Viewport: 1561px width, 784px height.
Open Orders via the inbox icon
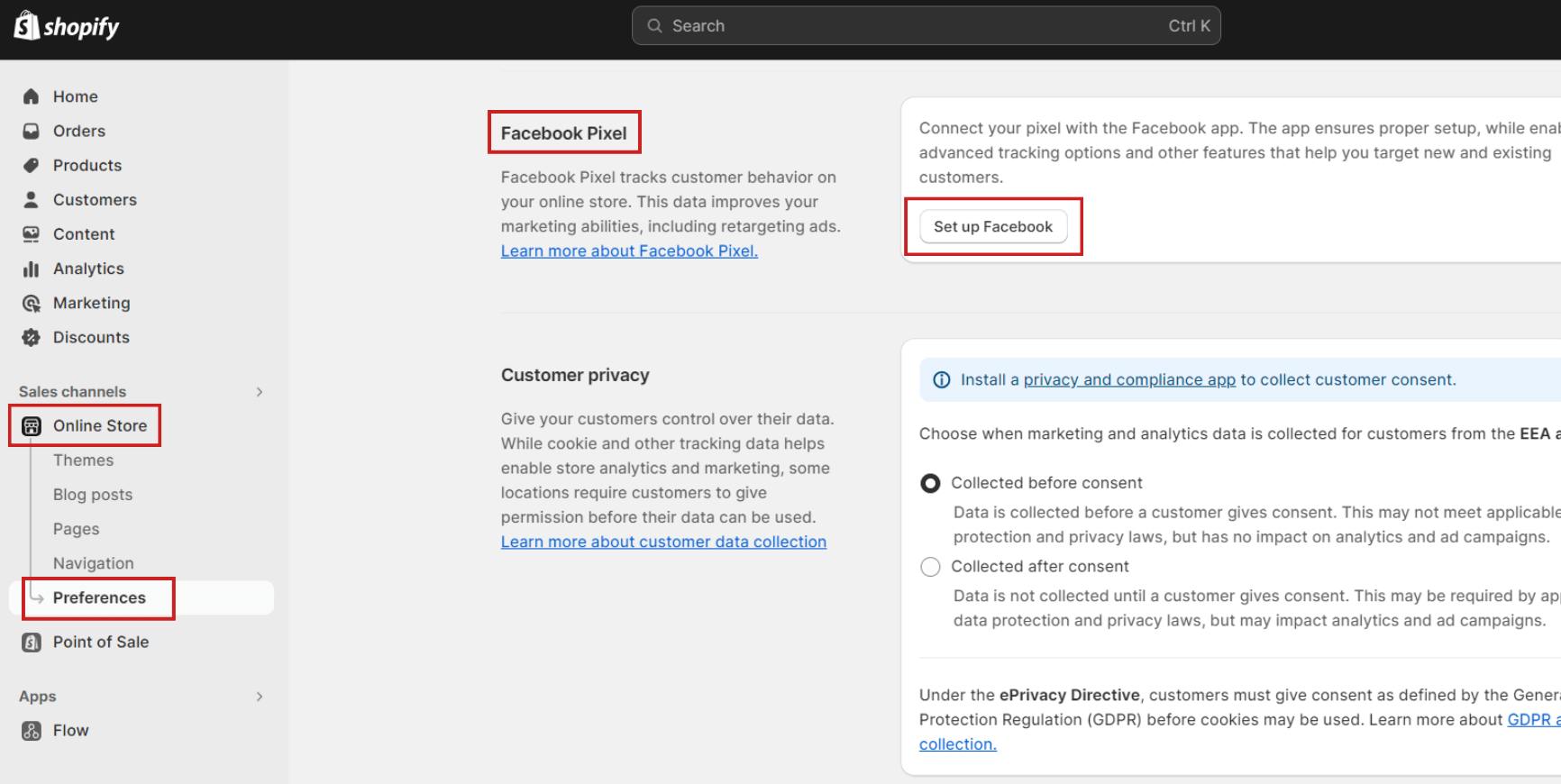[x=32, y=131]
